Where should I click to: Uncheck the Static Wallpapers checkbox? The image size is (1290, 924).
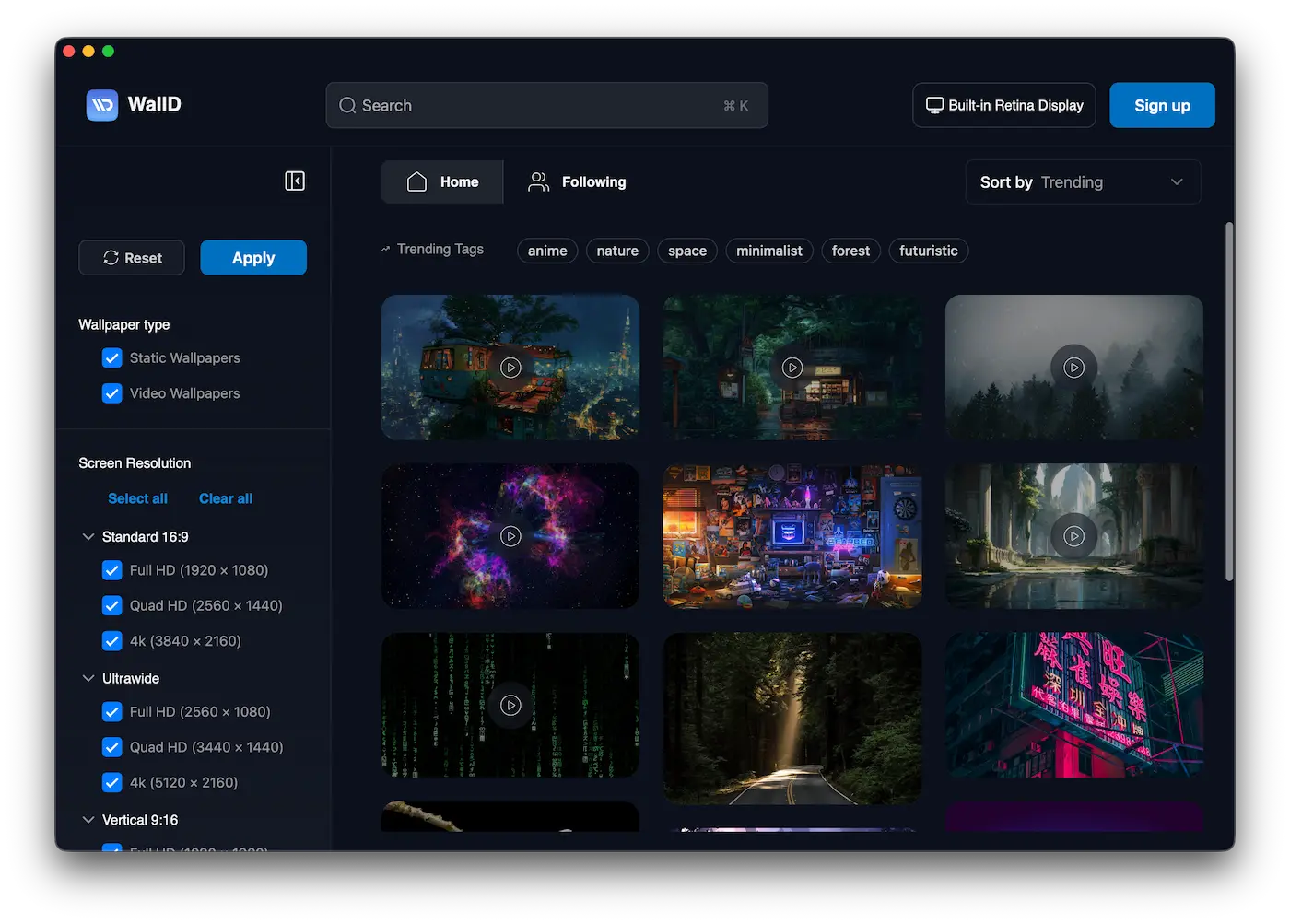point(112,358)
